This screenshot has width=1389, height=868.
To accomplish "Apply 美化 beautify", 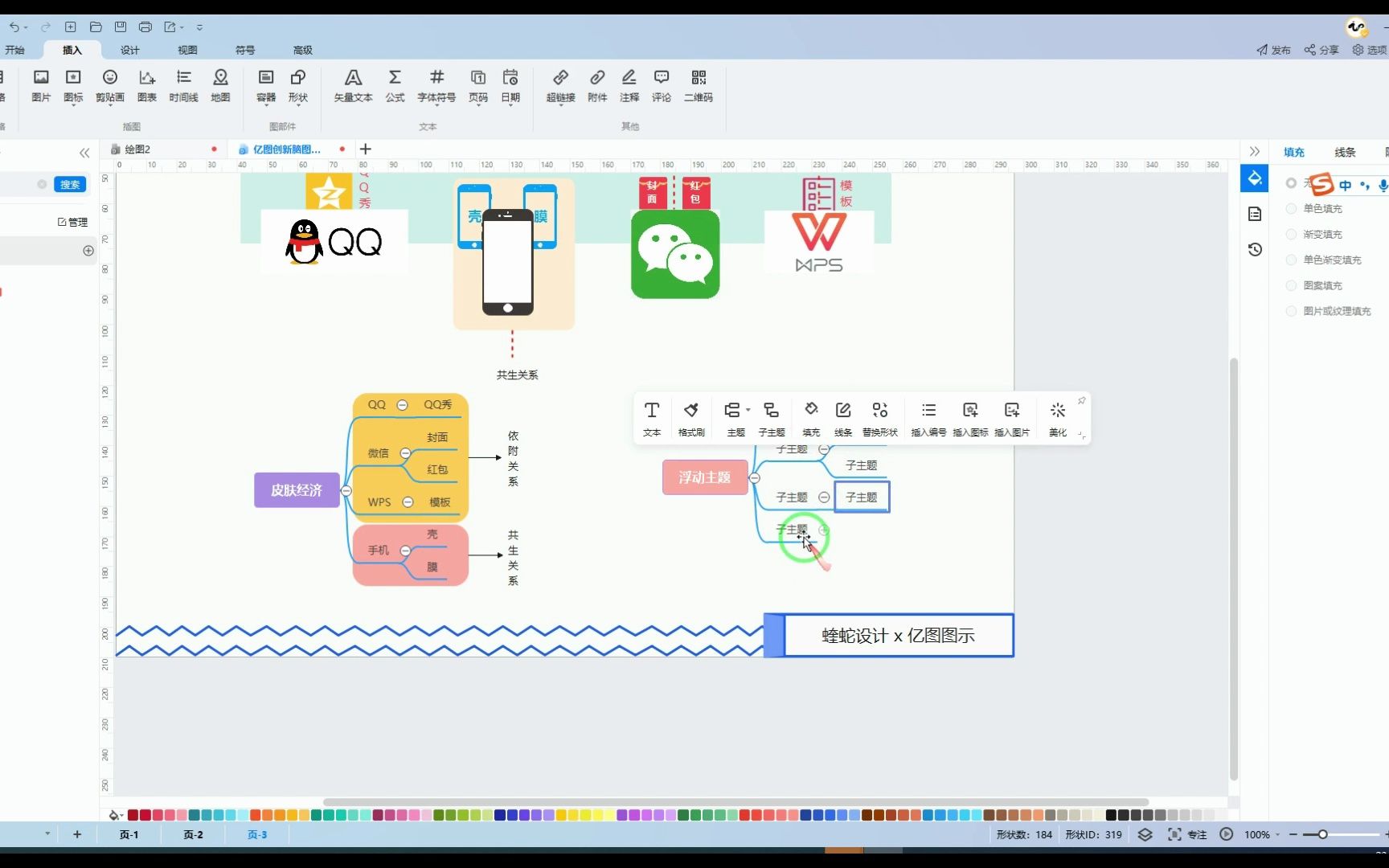I will [x=1058, y=419].
